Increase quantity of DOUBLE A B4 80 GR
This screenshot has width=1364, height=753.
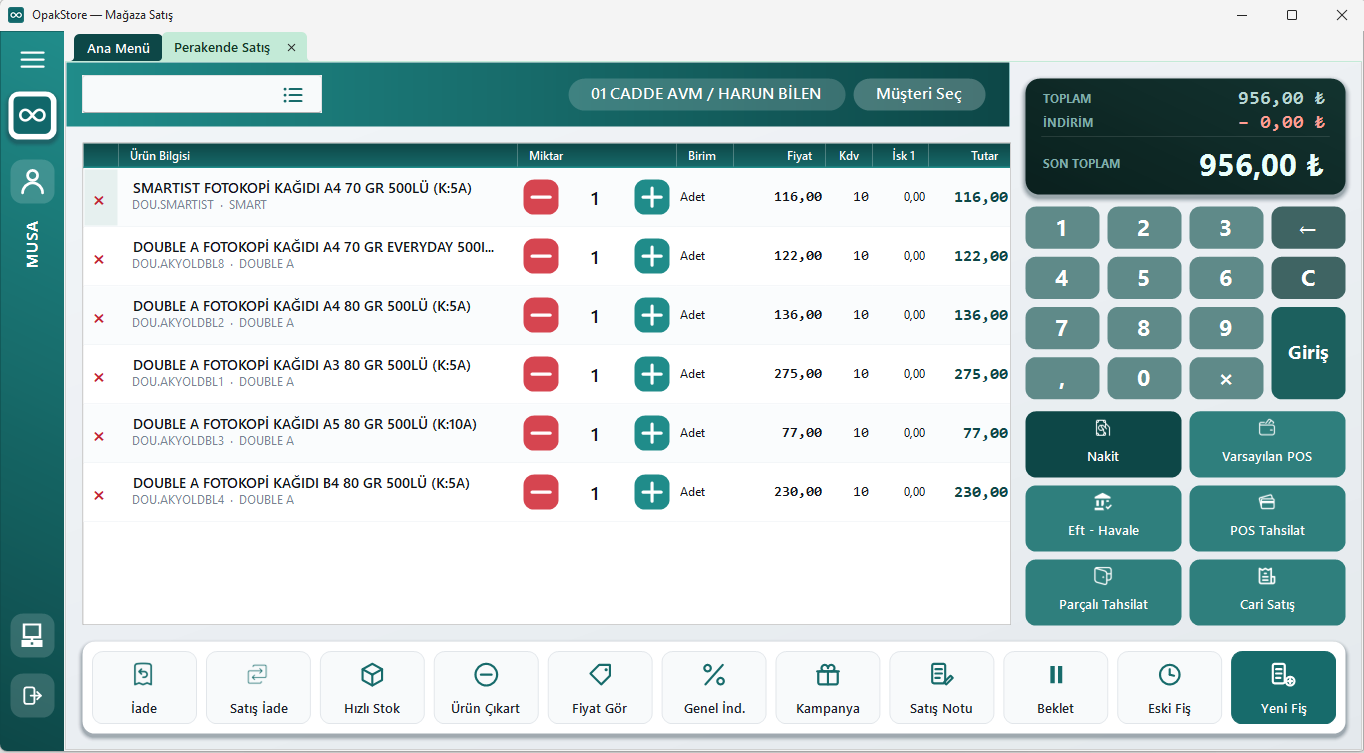[652, 492]
